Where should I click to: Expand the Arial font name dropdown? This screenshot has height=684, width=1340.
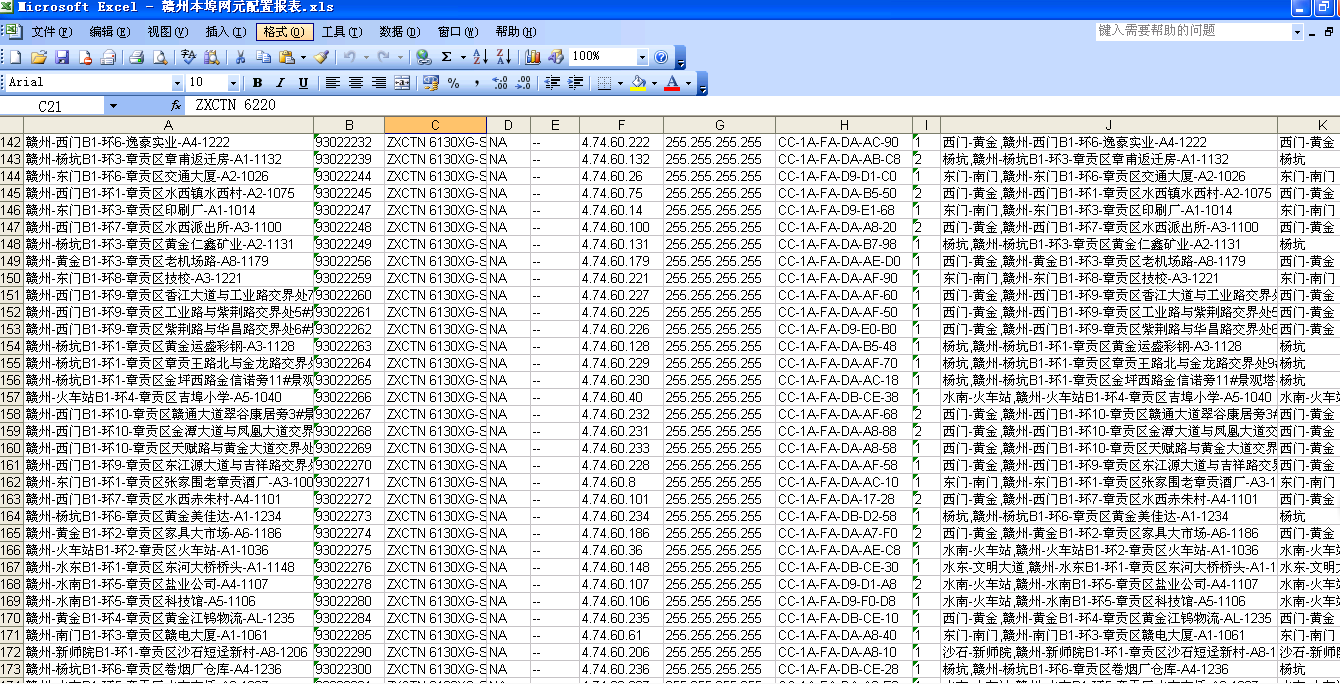pyautogui.click(x=177, y=82)
